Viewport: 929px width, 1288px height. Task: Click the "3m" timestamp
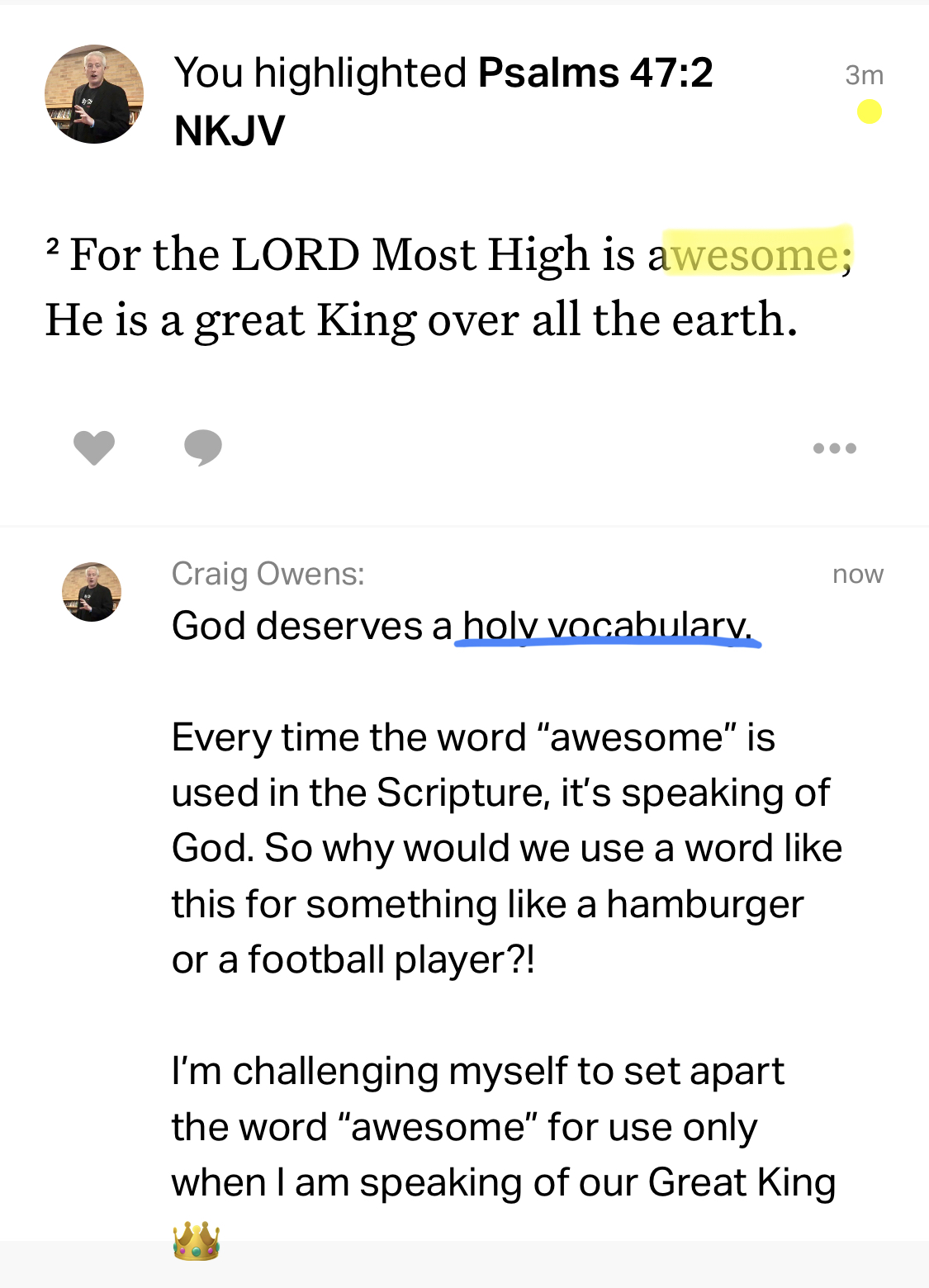click(864, 75)
